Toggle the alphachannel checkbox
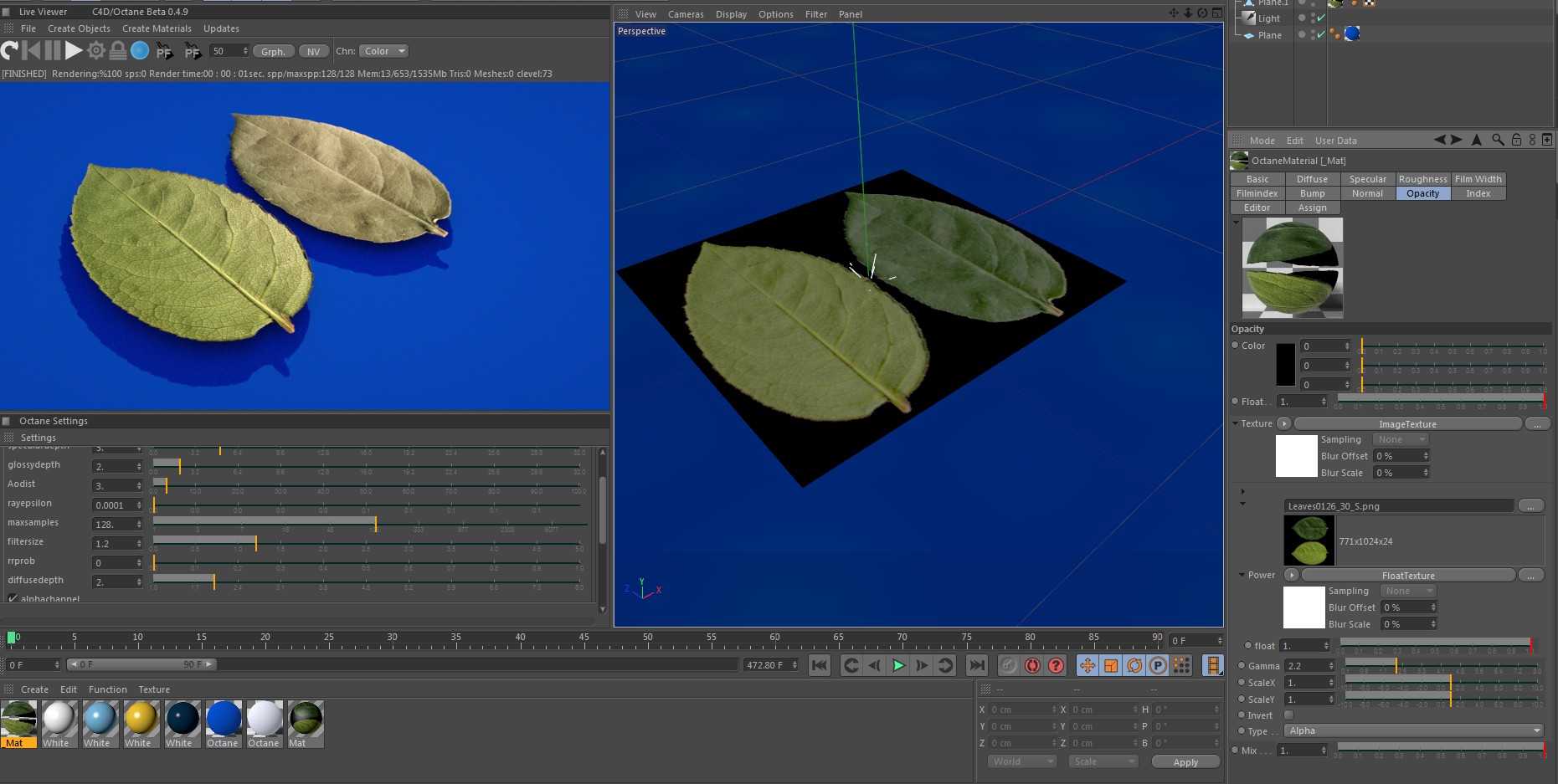Screen dimensions: 1558x784 pos(13,599)
